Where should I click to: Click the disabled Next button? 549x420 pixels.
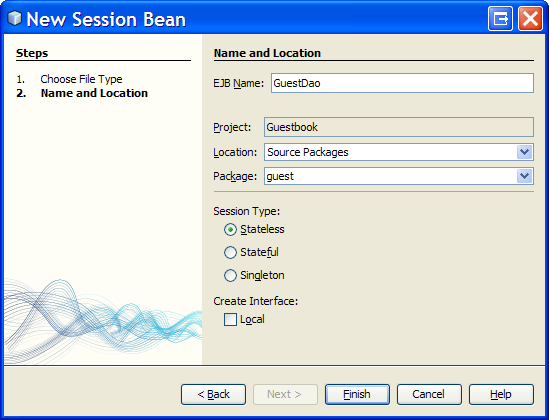point(285,394)
